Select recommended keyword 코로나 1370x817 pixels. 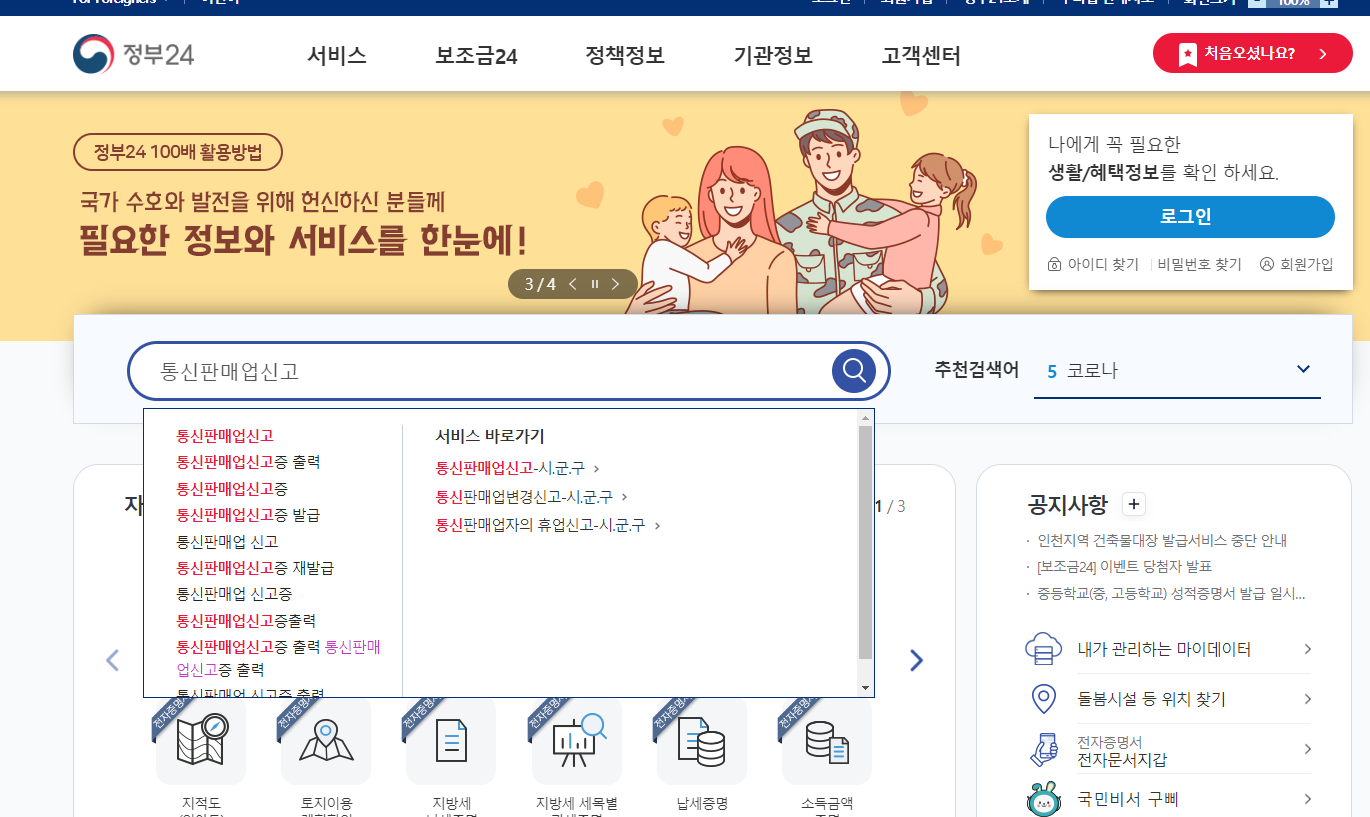[x=1092, y=371]
